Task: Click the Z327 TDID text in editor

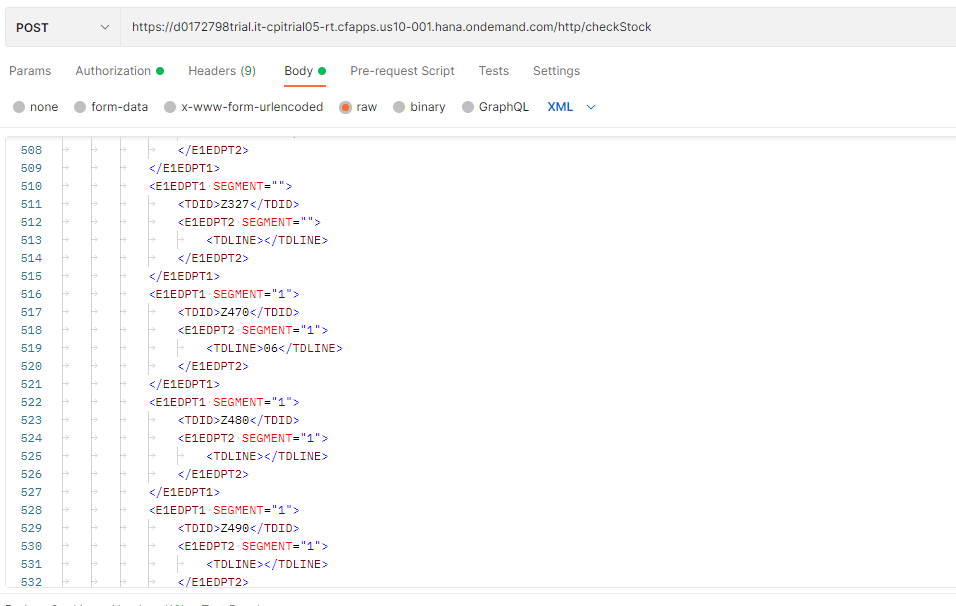Action: pyautogui.click(x=235, y=204)
